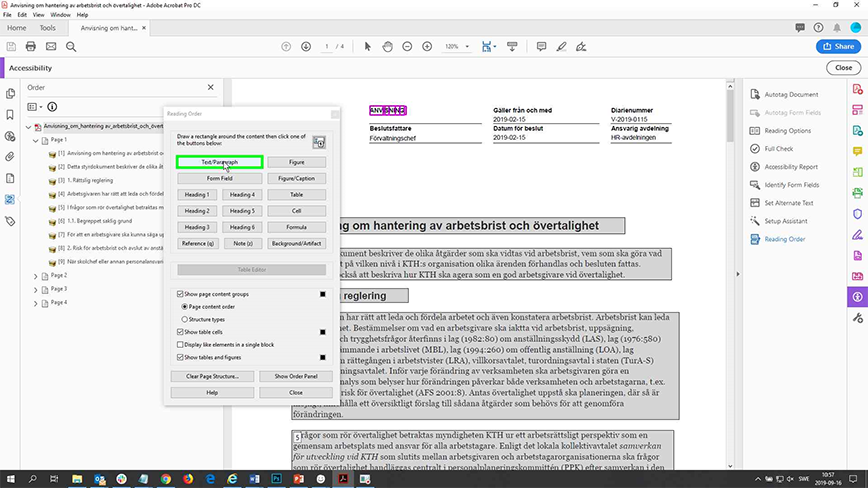This screenshot has width=868, height=488.
Task: Open the help question mark icon
Action: tap(818, 28)
